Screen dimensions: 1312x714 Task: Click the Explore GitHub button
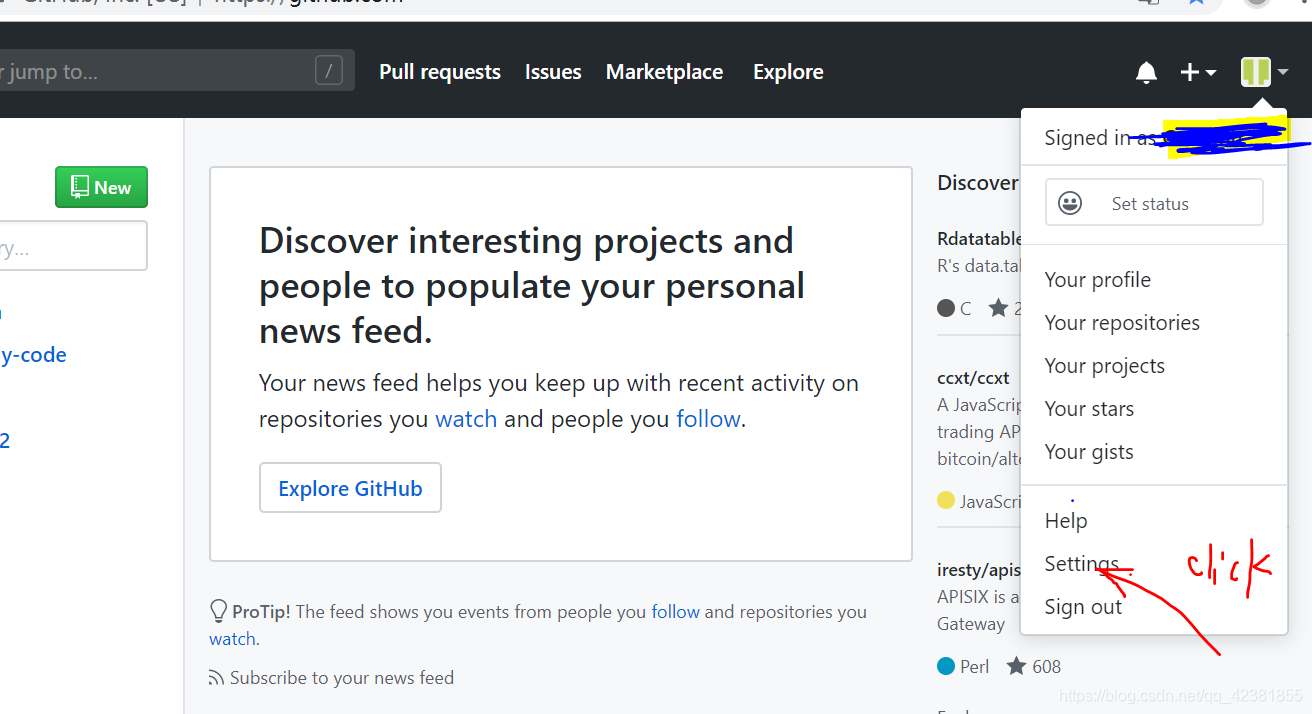pyautogui.click(x=350, y=488)
